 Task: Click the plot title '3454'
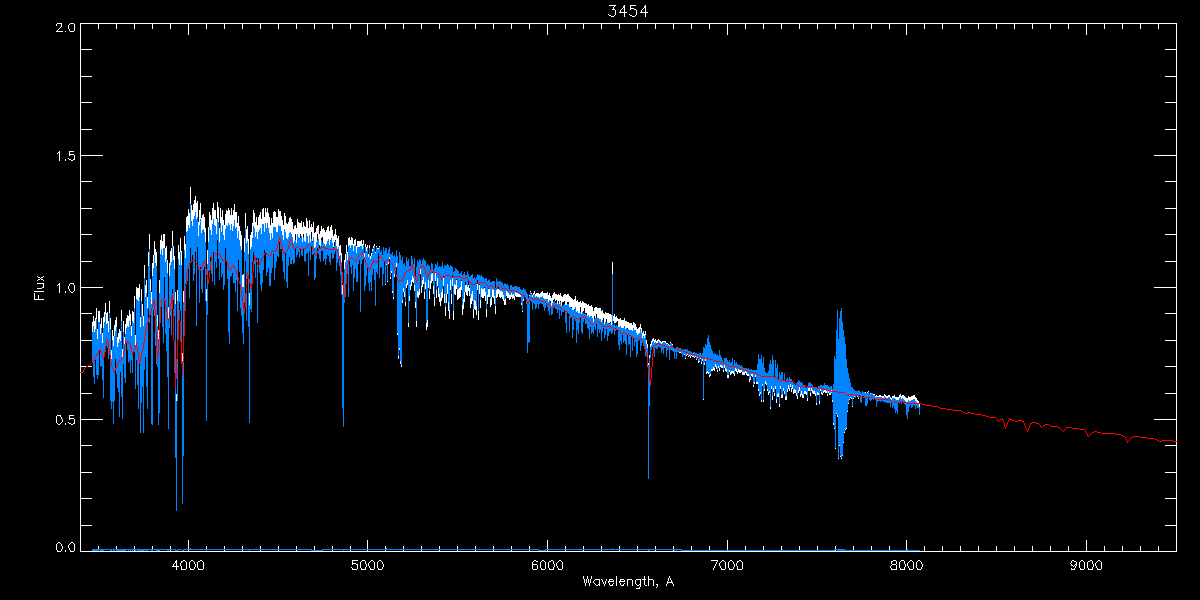626,11
